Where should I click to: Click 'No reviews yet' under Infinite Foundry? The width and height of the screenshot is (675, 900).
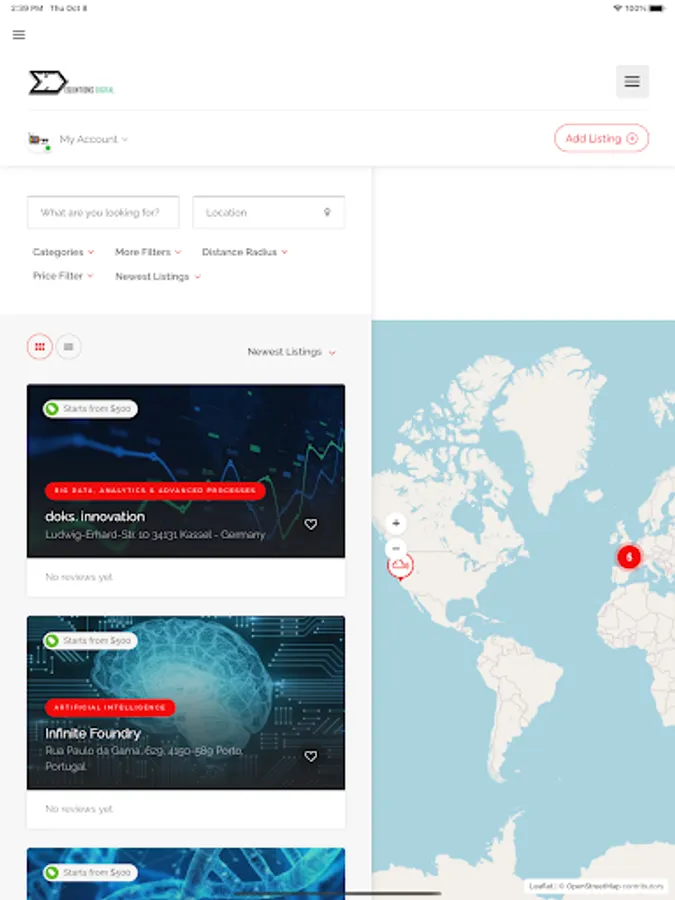tap(79, 809)
